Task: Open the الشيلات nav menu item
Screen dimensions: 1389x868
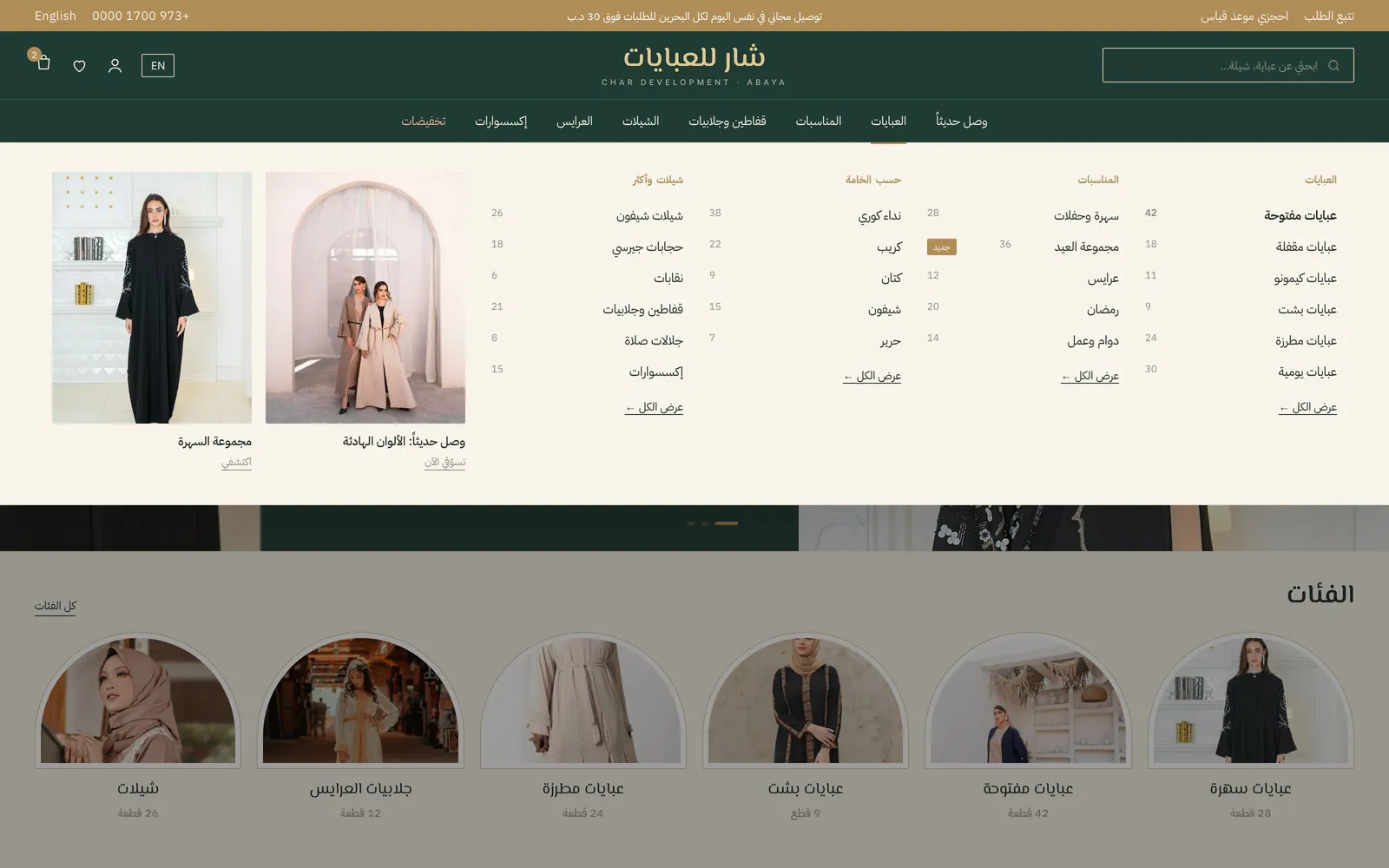Action: (x=641, y=121)
